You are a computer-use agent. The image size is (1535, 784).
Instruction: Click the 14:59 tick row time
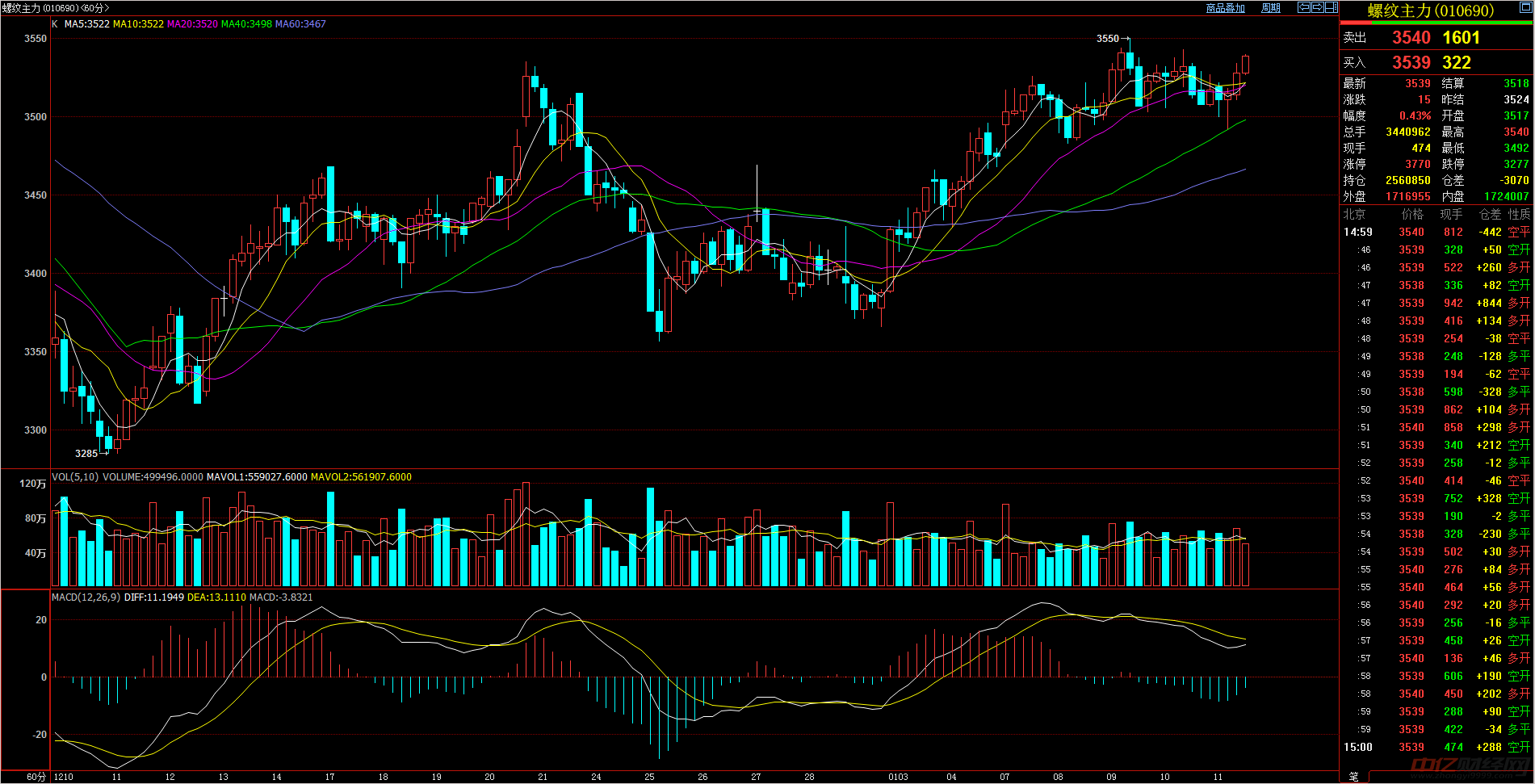(1357, 233)
